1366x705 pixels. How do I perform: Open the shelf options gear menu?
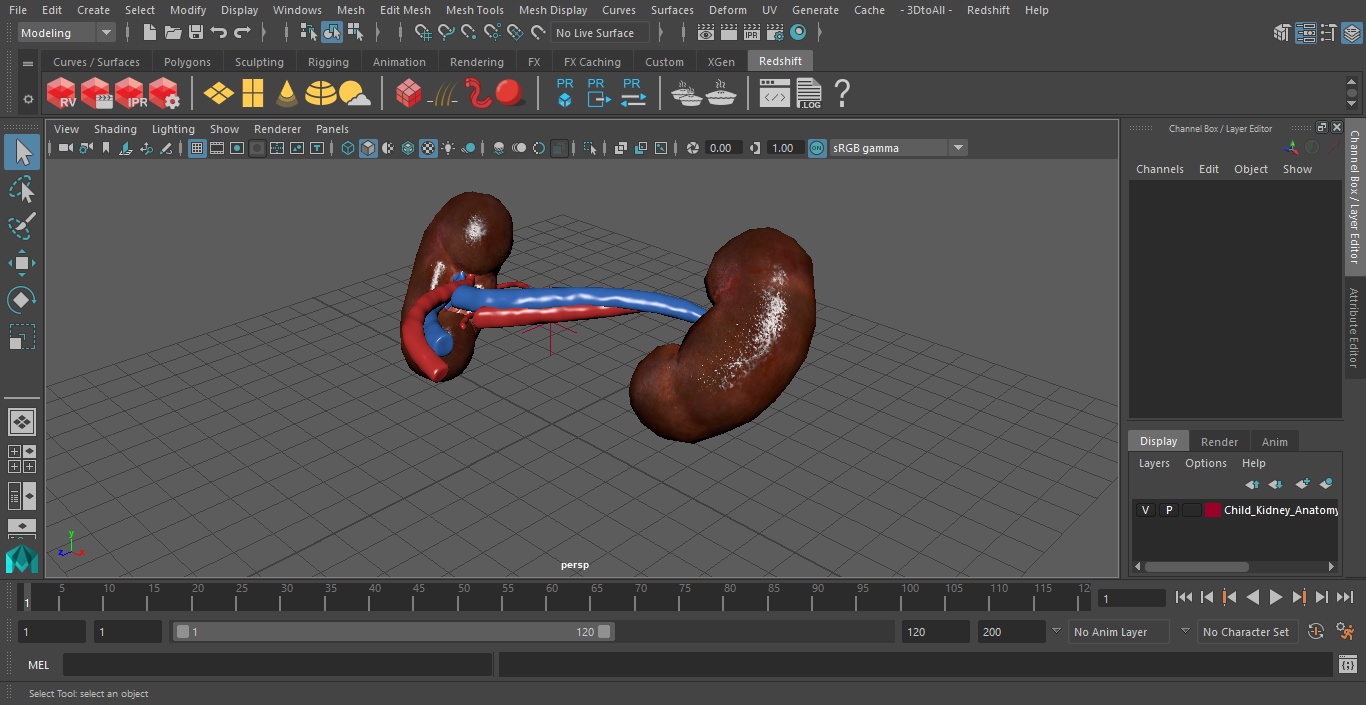pos(28,99)
